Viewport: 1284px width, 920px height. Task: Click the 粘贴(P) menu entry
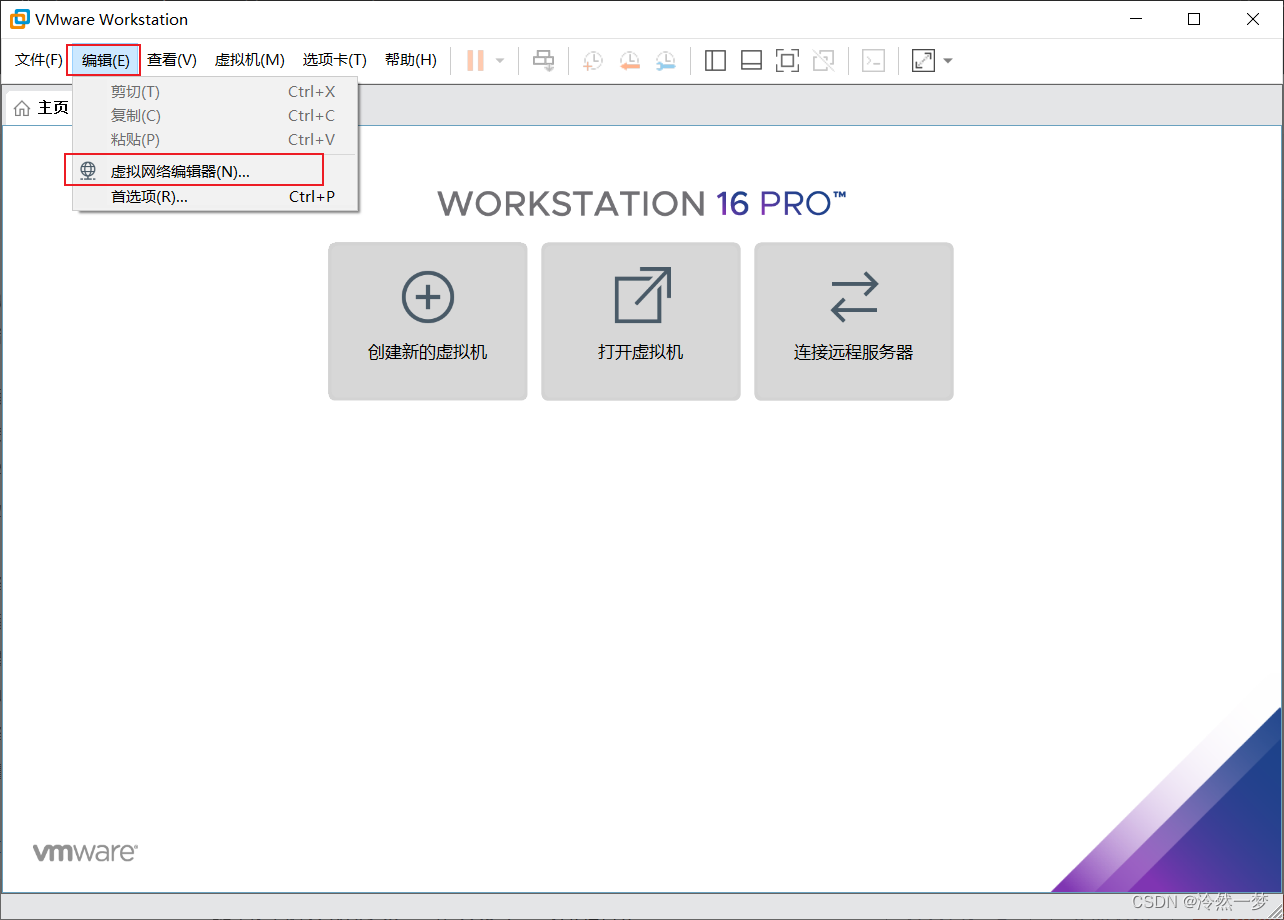click(215, 139)
